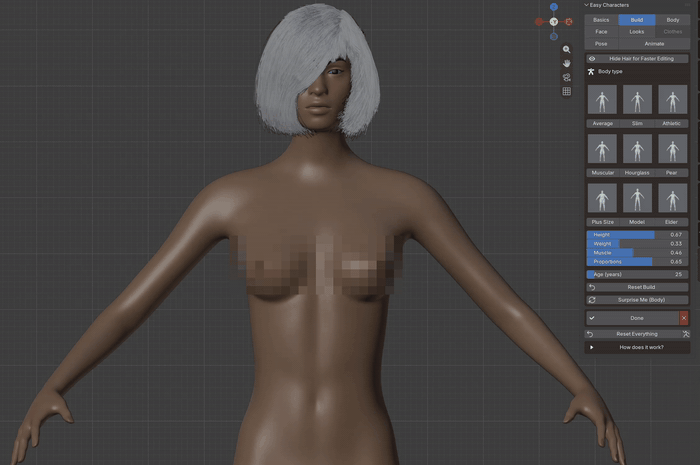Viewport: 700px width, 465px height.
Task: Click the Done checkmark icon
Action: coord(592,318)
